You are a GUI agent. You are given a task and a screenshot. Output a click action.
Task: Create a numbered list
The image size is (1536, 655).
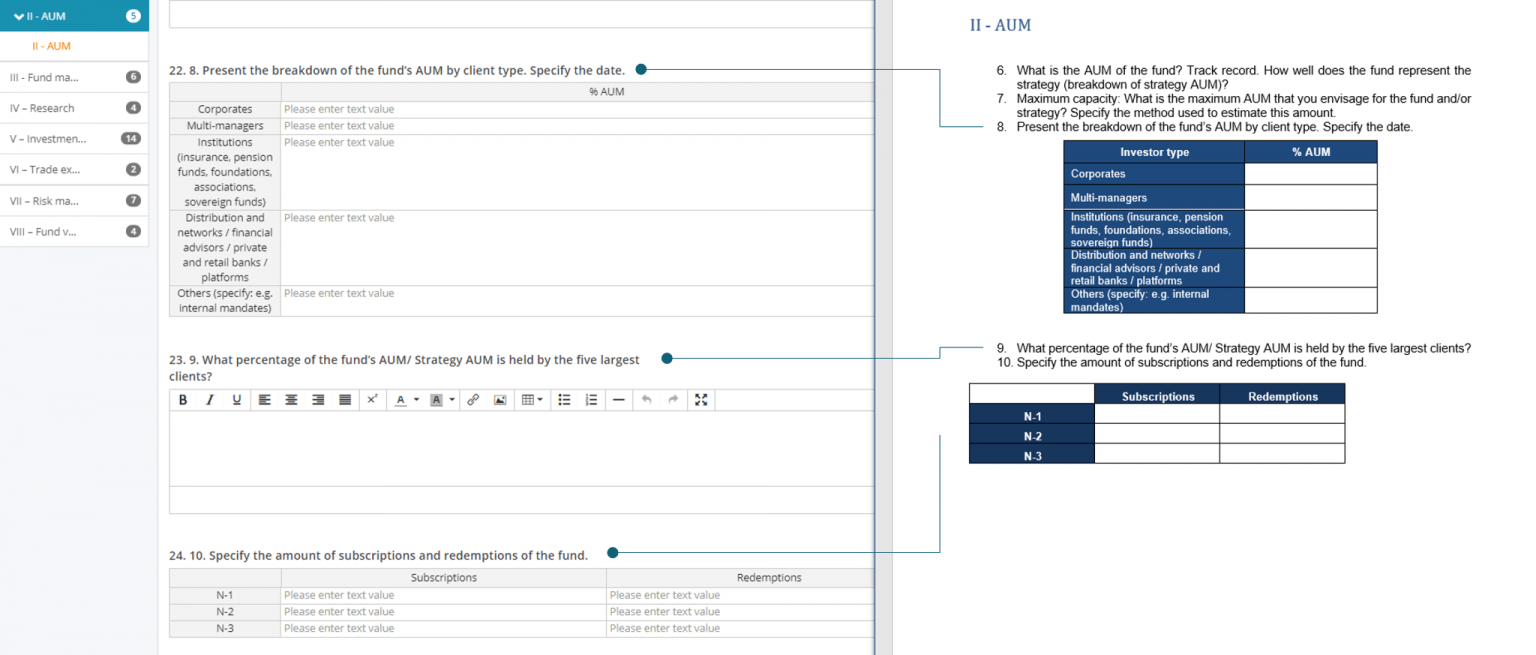click(x=590, y=399)
